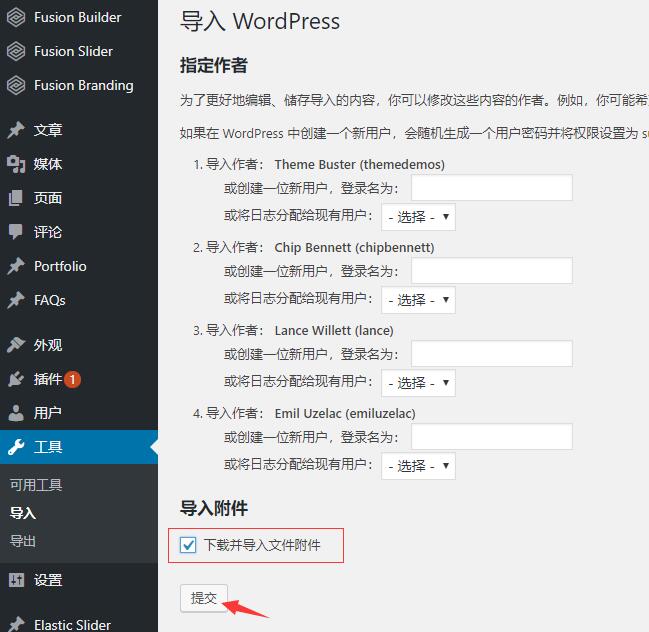This screenshot has width=649, height=632.
Task: Click author name Theme Buster (themedemos)
Action: click(360, 165)
